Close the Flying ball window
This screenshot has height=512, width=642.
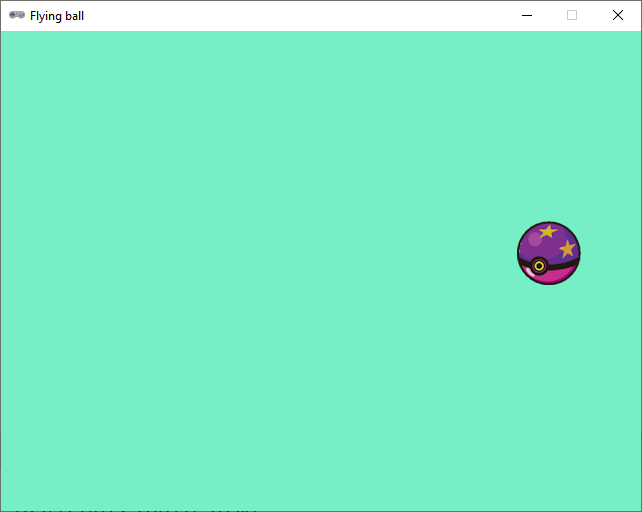618,16
